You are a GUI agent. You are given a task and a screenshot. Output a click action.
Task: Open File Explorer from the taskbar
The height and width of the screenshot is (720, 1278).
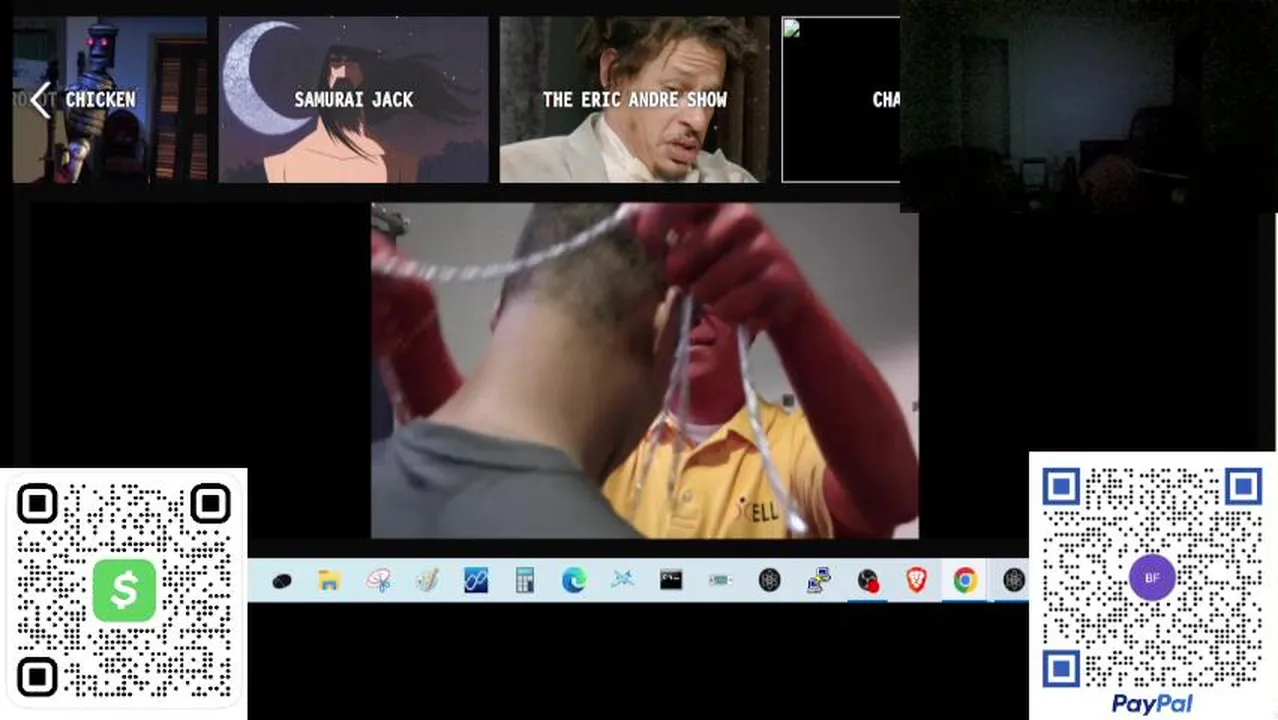coord(330,580)
